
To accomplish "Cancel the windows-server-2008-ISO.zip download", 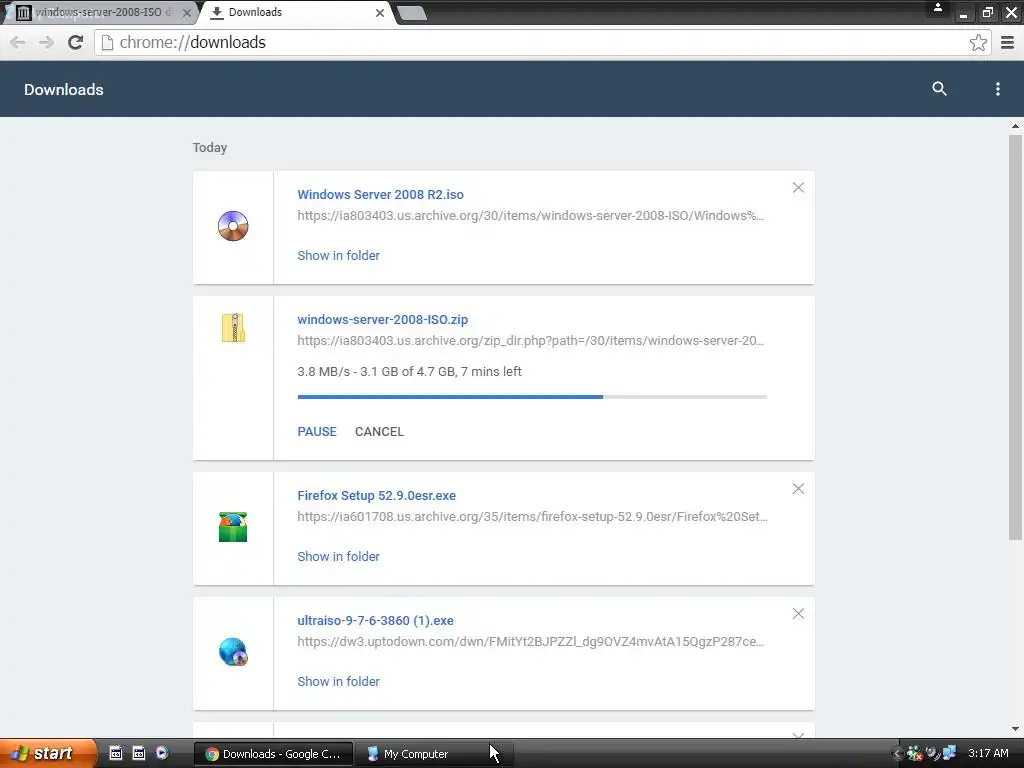I will coord(379,432).
